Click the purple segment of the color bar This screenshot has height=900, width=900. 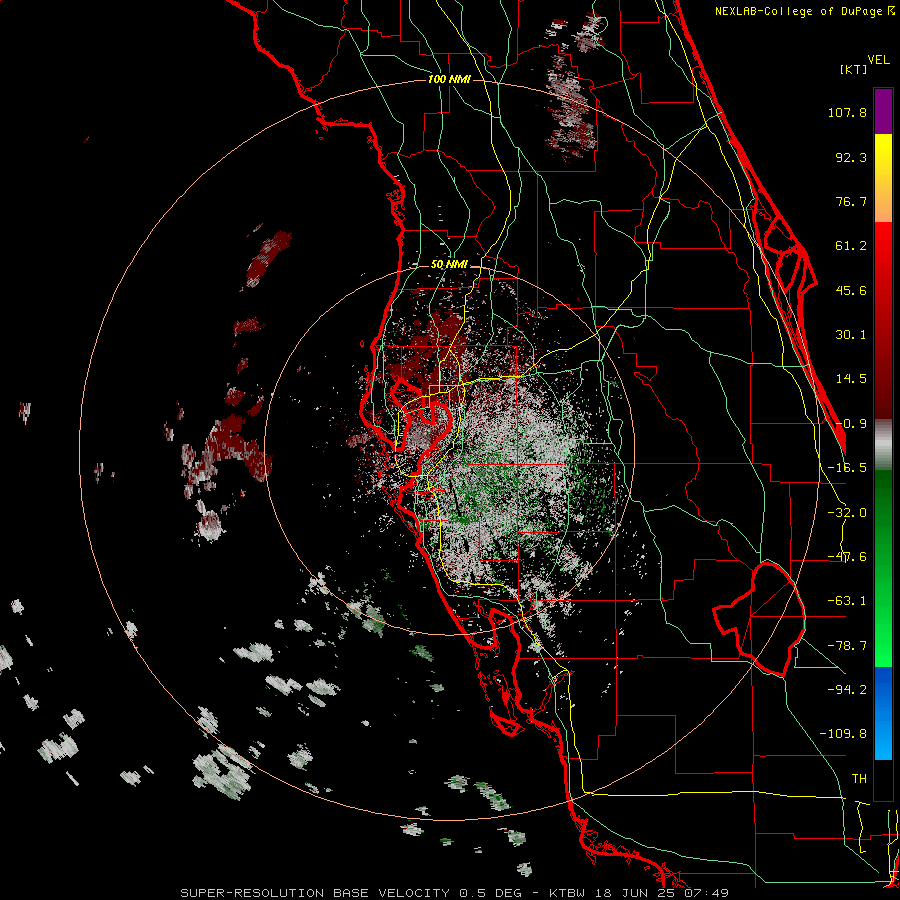click(x=883, y=111)
